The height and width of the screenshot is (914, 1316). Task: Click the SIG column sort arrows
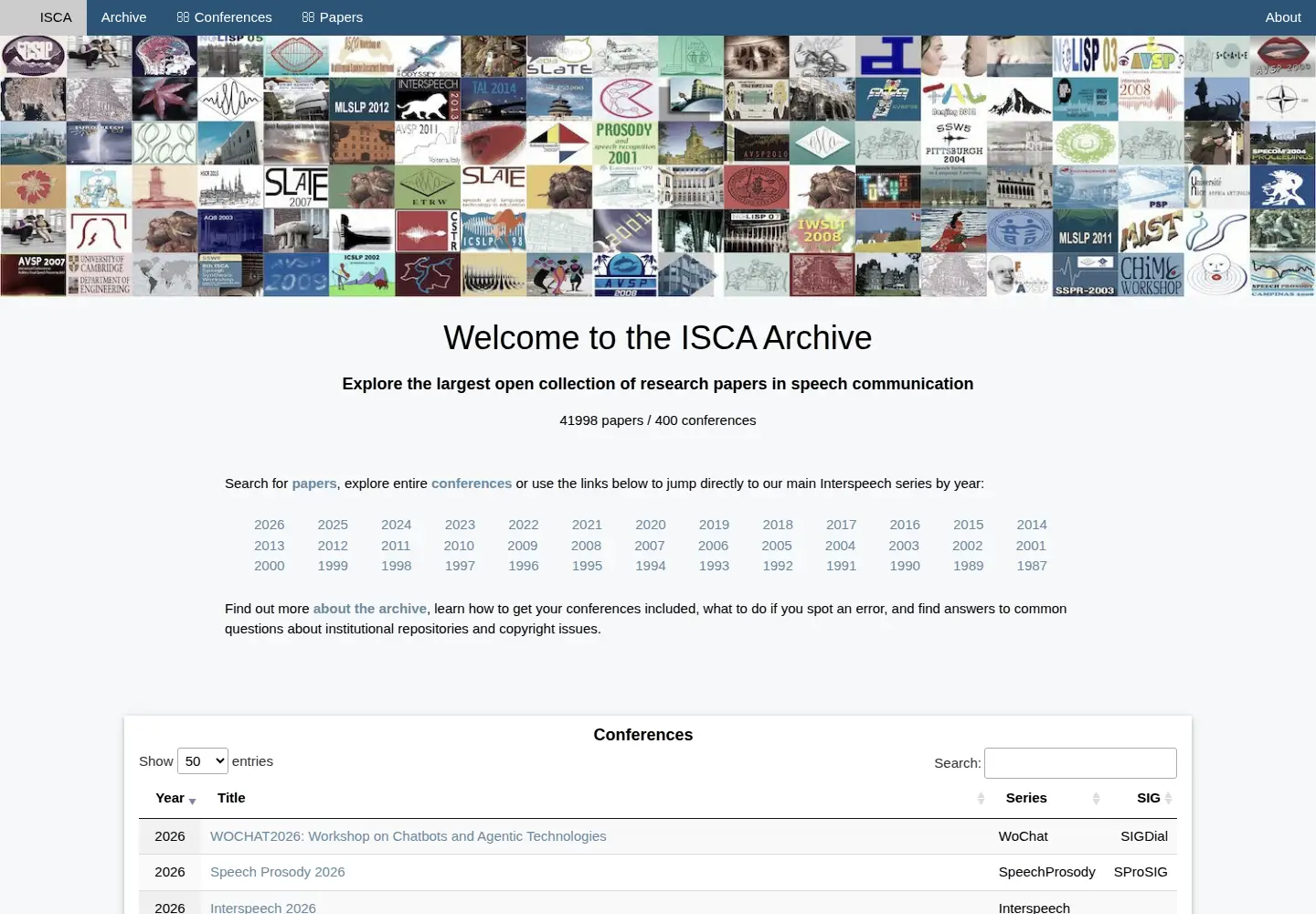coord(1168,799)
